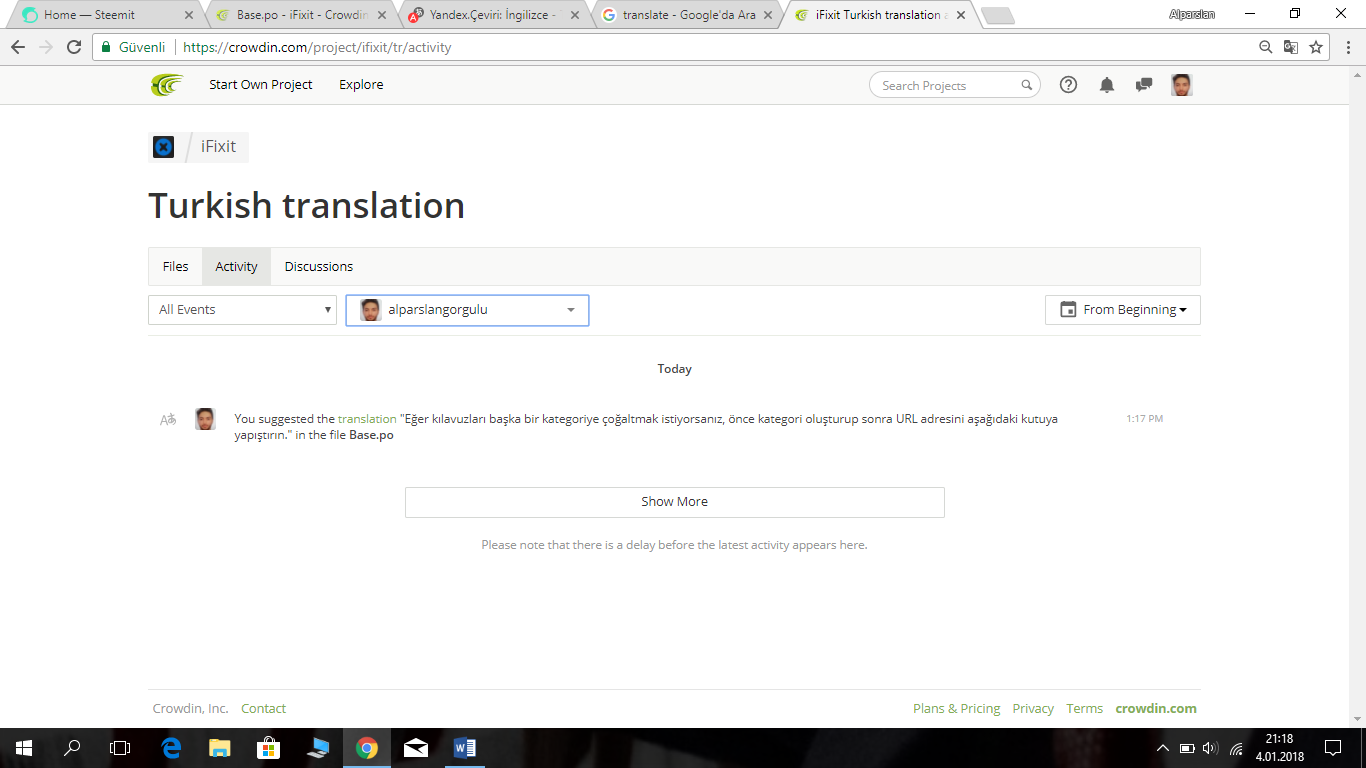Open the Mail app from the taskbar
Screen dimensions: 1366x768
[416, 748]
